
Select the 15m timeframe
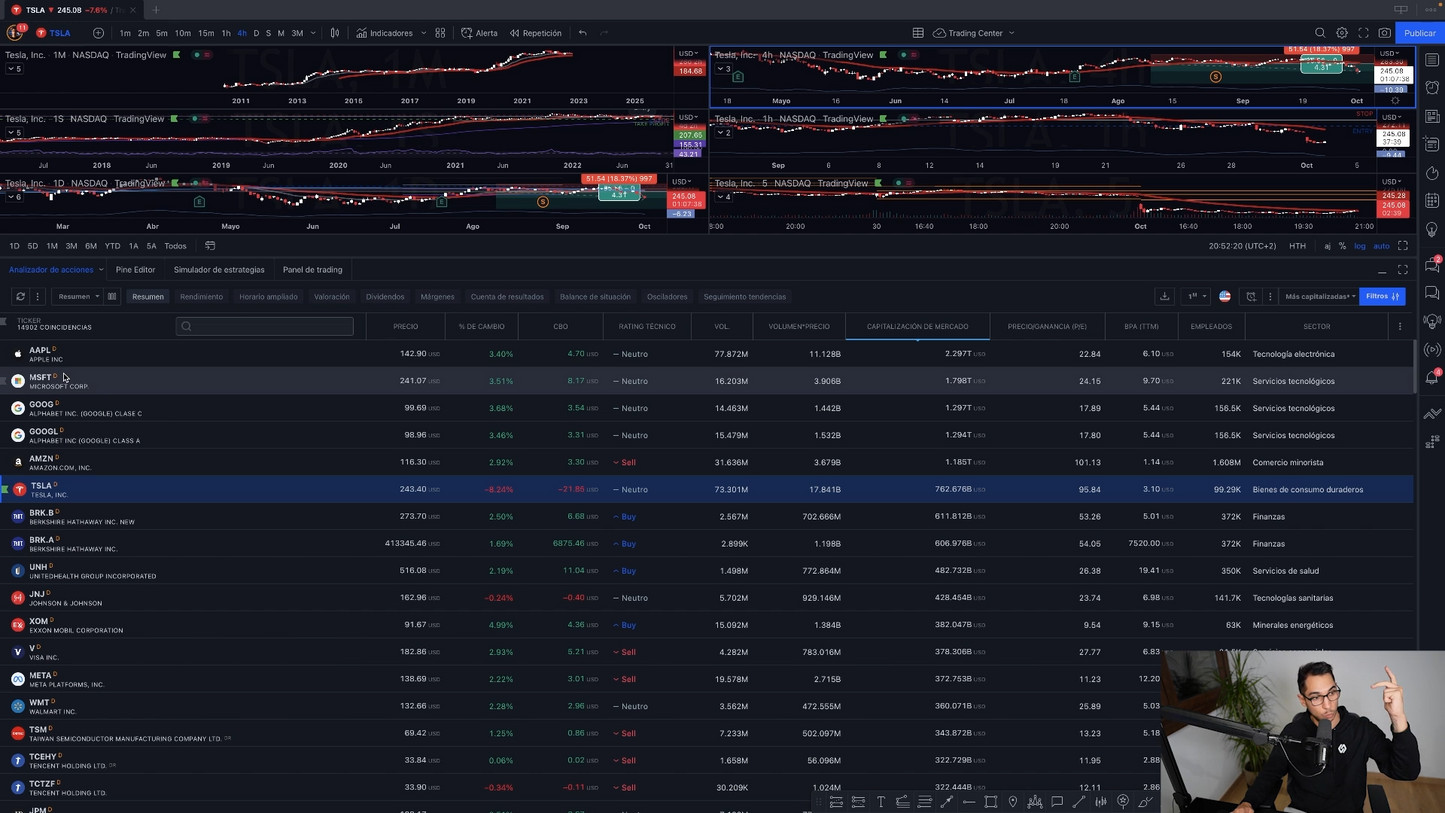[x=205, y=33]
